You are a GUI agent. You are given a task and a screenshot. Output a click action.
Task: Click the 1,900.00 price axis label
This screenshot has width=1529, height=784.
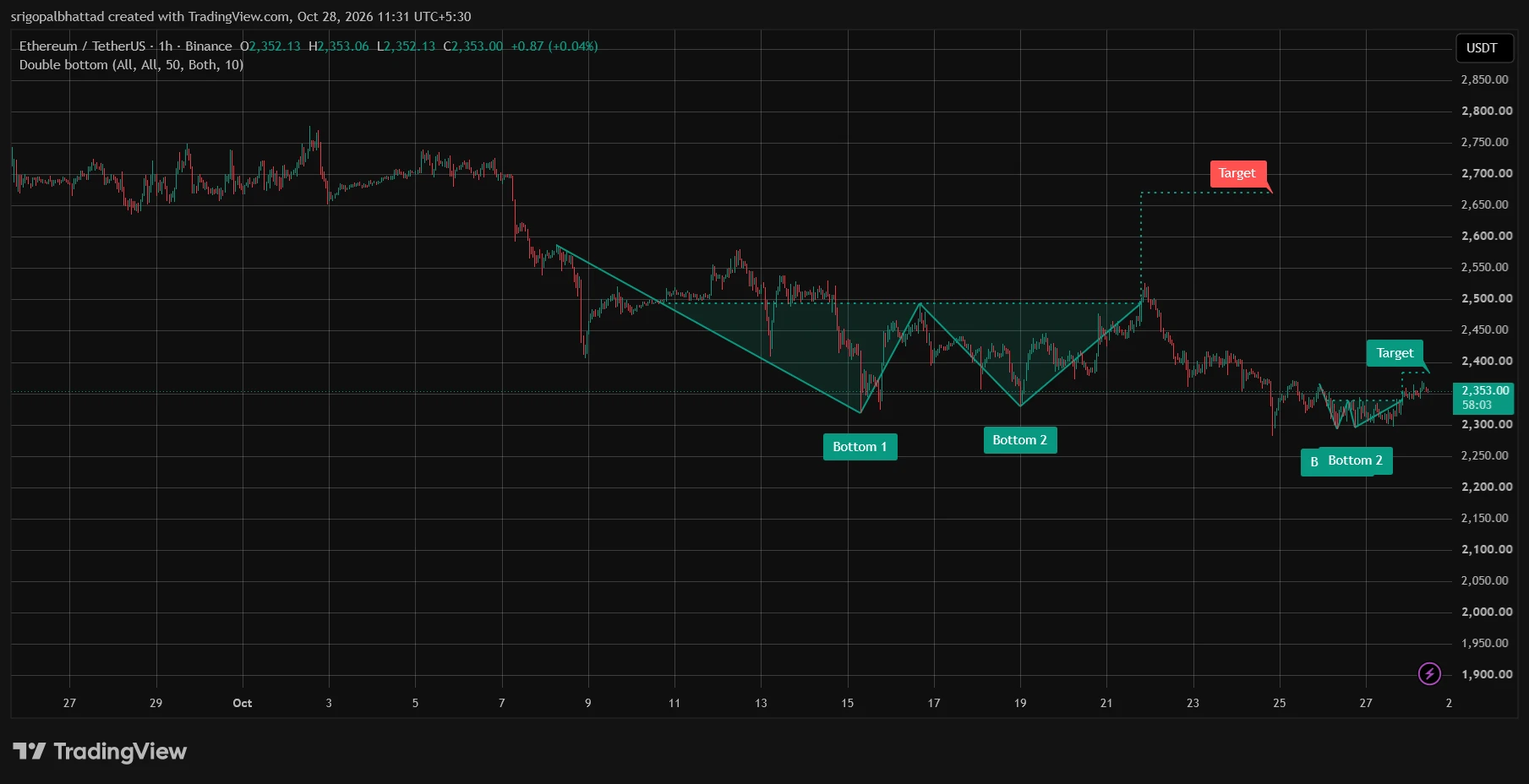[x=1487, y=674]
